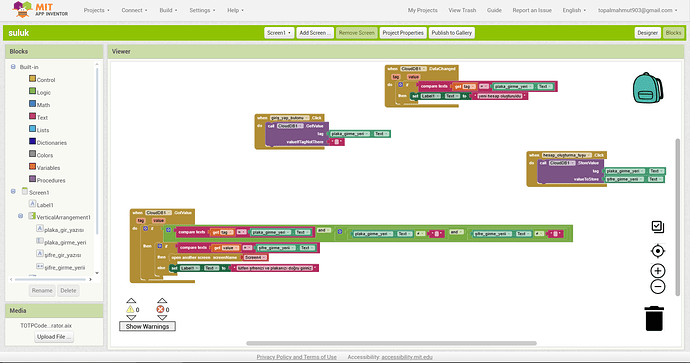Screen dimensions: 690x363
Task: Zoom in with the plus icon
Action: [x=657, y=271]
